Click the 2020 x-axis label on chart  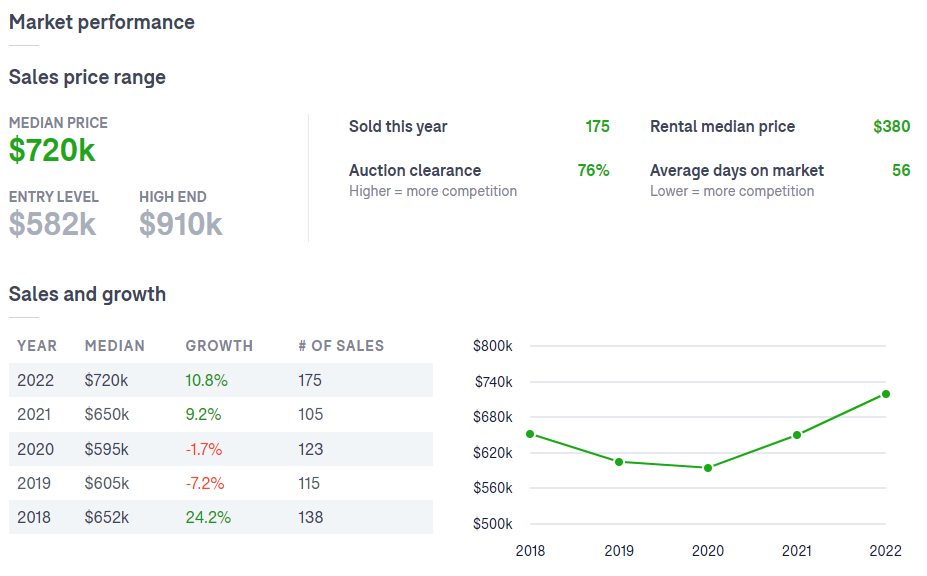coord(708,551)
